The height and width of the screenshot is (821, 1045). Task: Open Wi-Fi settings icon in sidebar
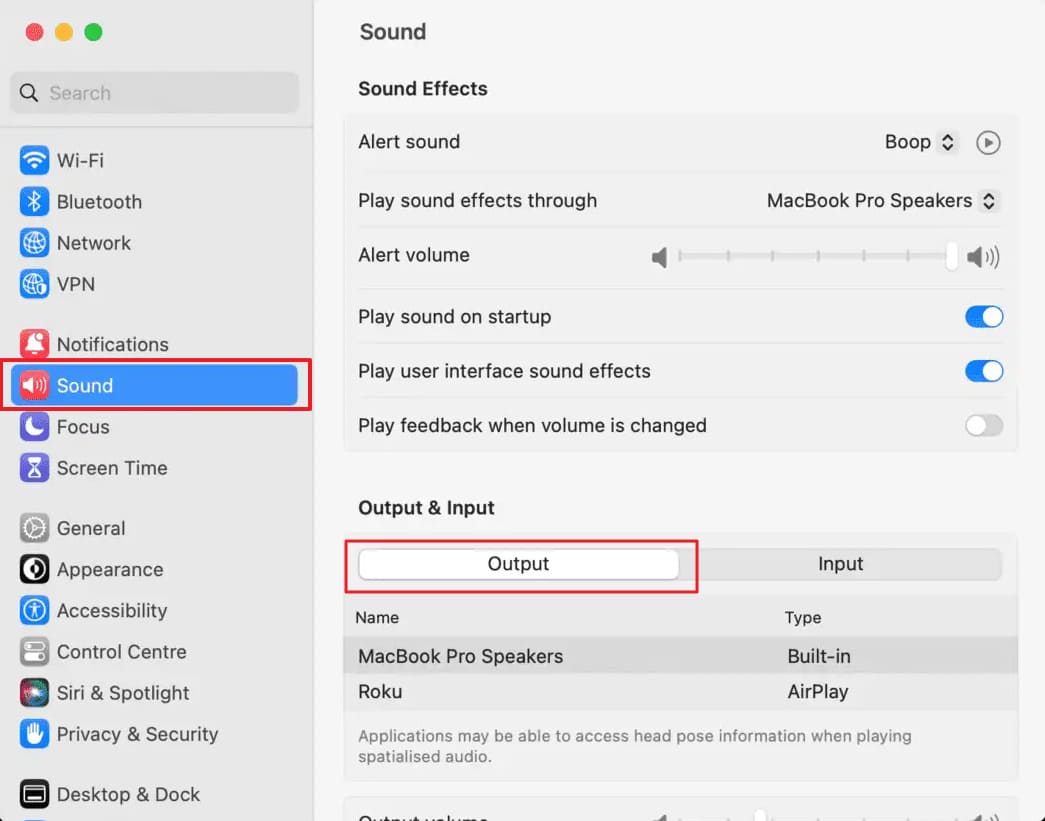(34, 161)
